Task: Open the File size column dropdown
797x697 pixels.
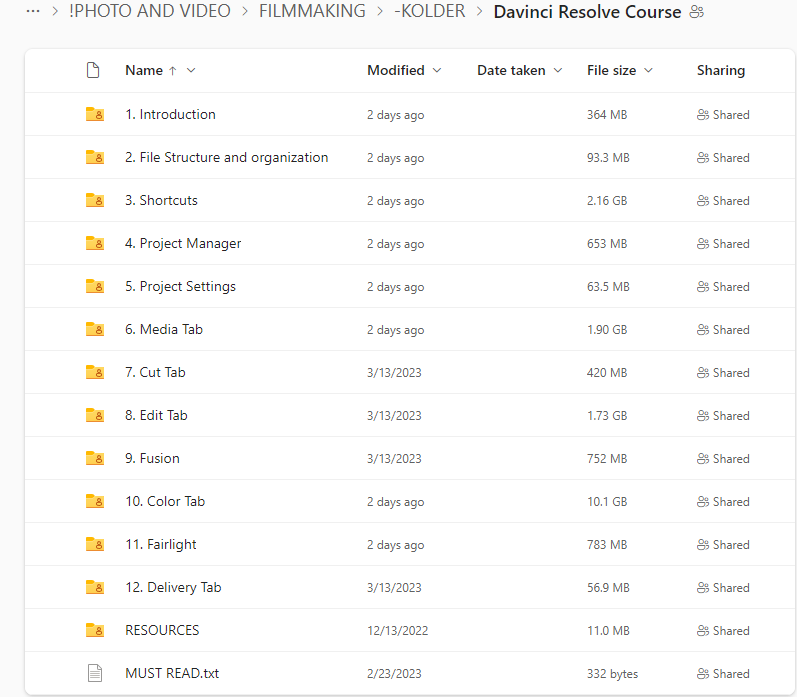Action: [648, 70]
